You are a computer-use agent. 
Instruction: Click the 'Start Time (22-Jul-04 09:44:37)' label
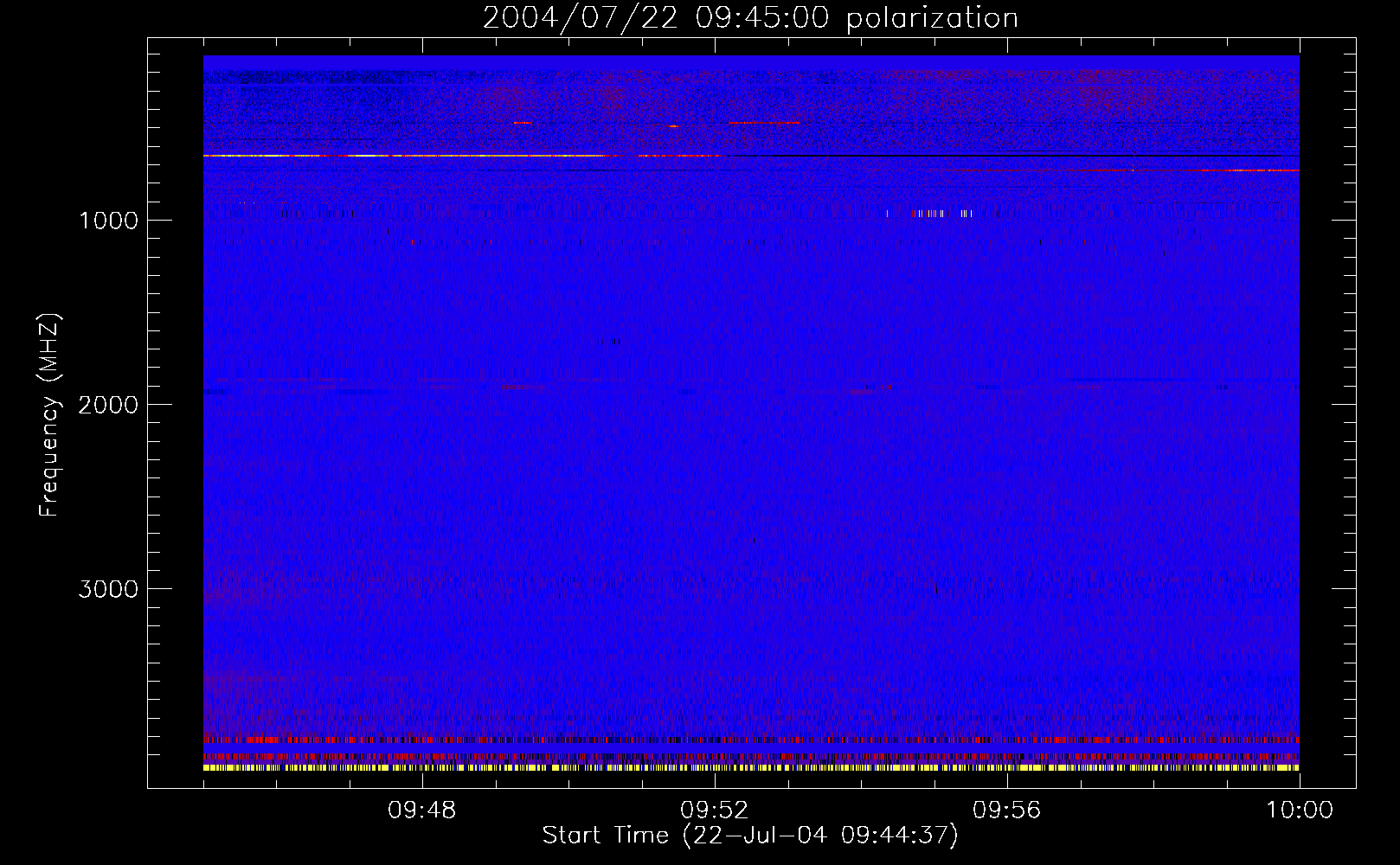[x=750, y=836]
